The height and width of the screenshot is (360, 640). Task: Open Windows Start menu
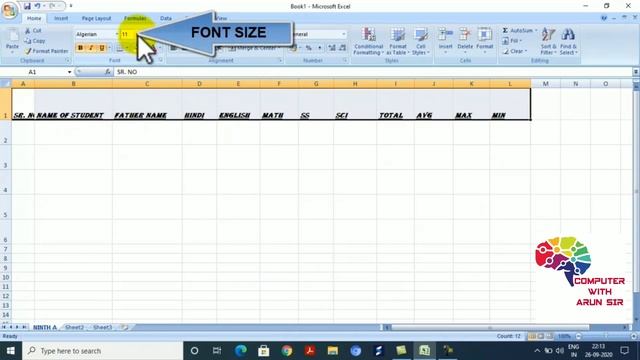pyautogui.click(x=11, y=351)
